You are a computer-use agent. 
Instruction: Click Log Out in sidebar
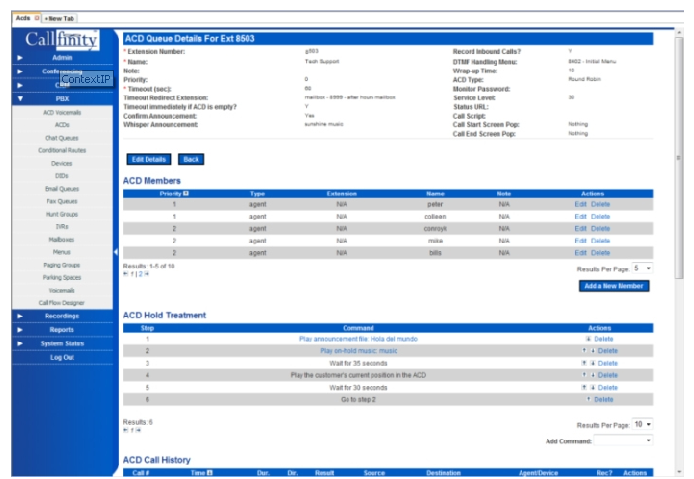click(62, 357)
